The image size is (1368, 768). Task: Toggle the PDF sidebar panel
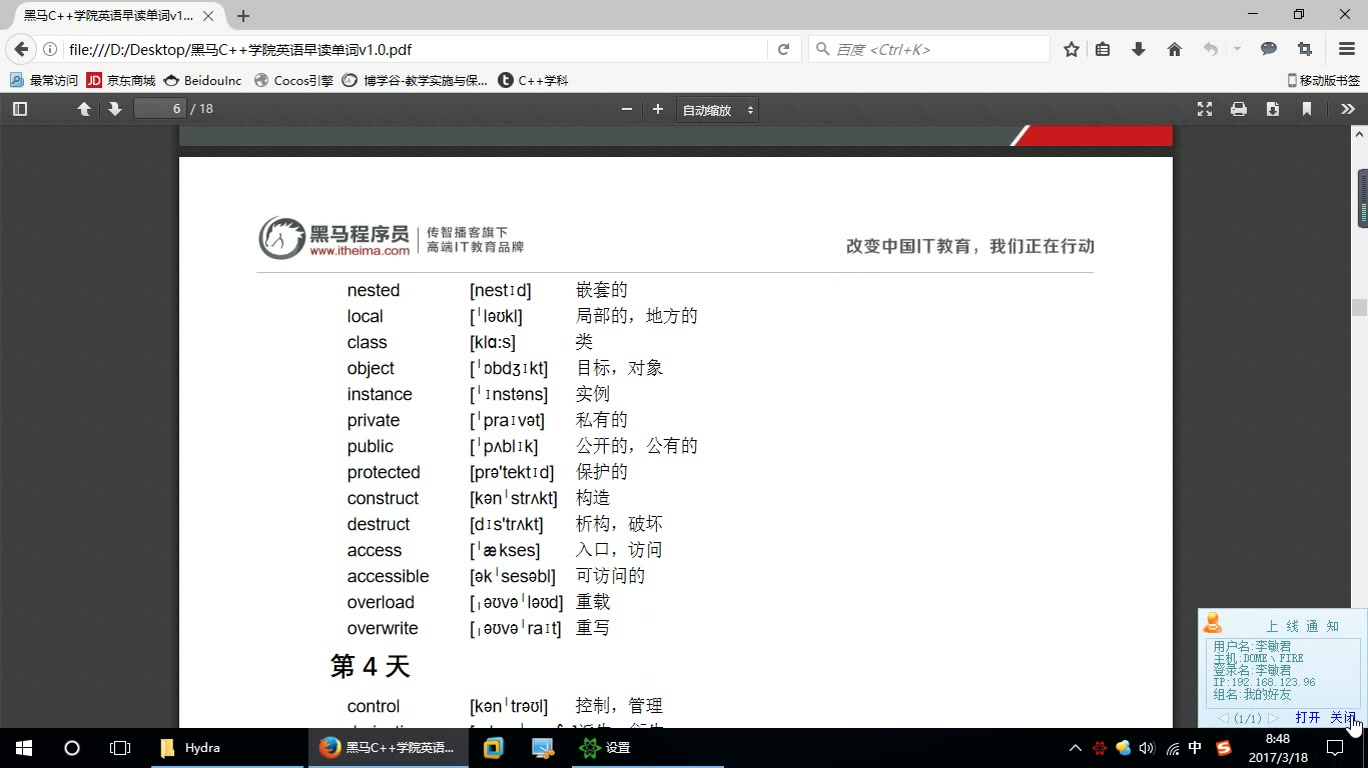19,109
